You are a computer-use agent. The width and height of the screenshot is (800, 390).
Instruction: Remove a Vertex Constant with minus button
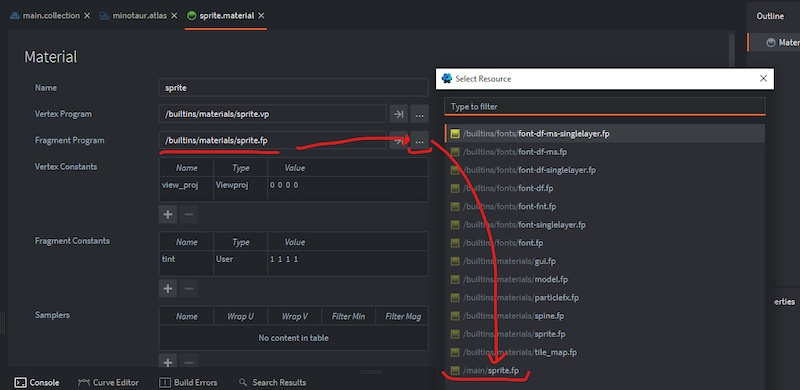[x=189, y=214]
